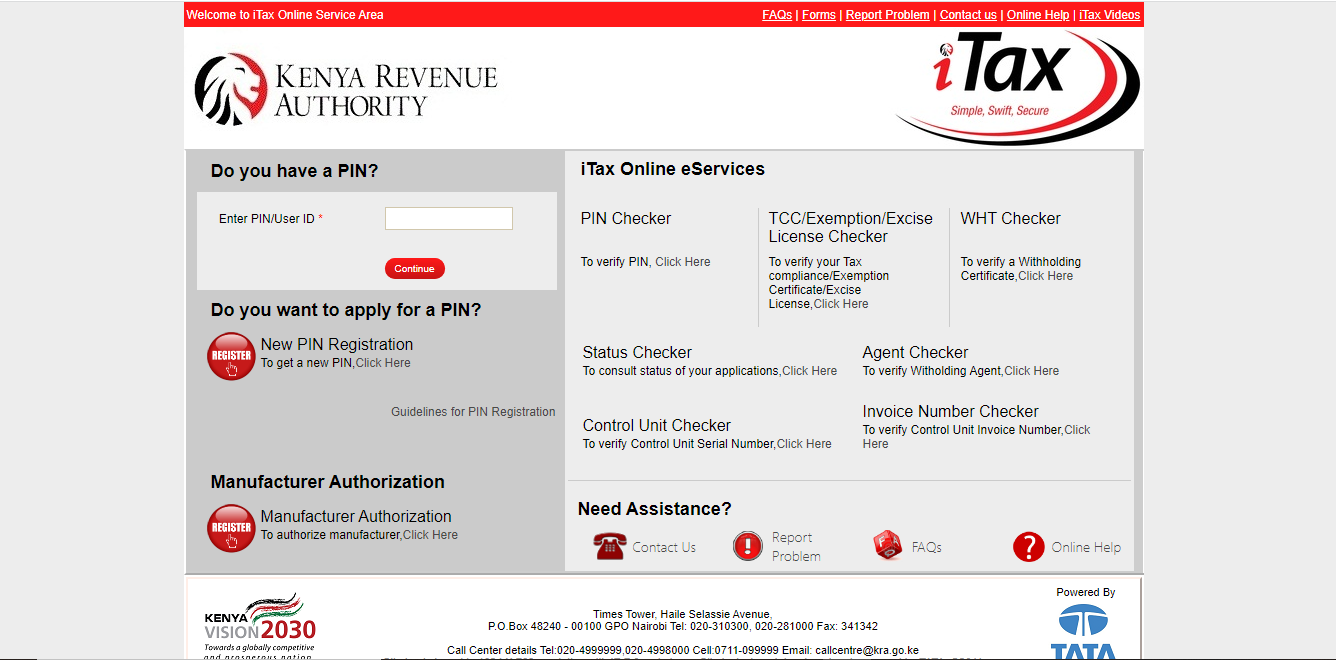1336x660 pixels.
Task: Click the Kenya Revenue Authority lion logo
Action: tap(231, 89)
